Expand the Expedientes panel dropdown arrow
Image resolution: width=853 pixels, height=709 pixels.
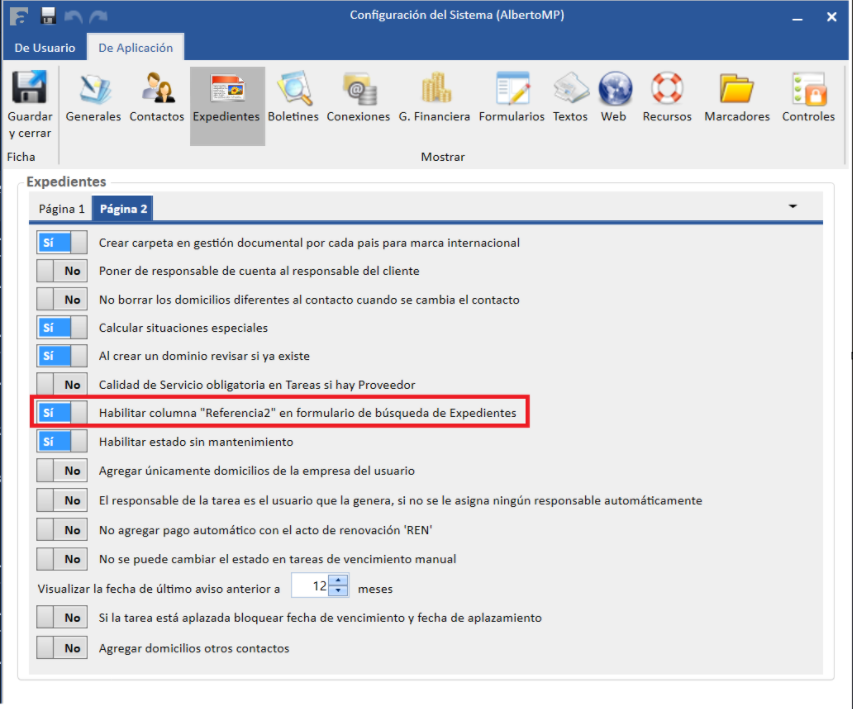793,207
